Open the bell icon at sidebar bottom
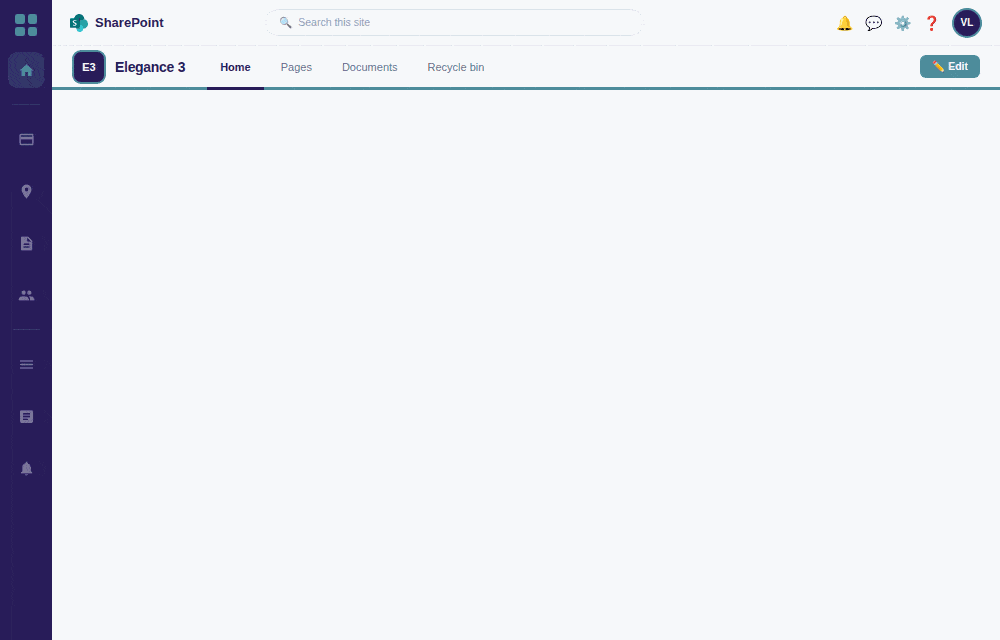This screenshot has width=1000, height=640. [26, 468]
